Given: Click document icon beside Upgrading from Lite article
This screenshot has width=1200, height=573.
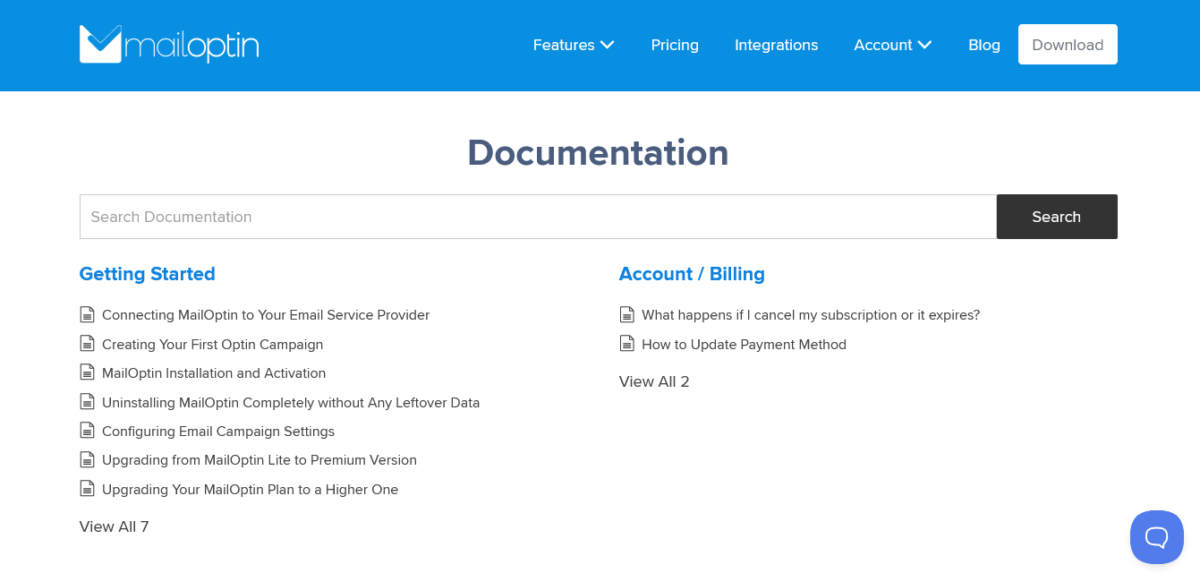Looking at the screenshot, I should 87,459.
